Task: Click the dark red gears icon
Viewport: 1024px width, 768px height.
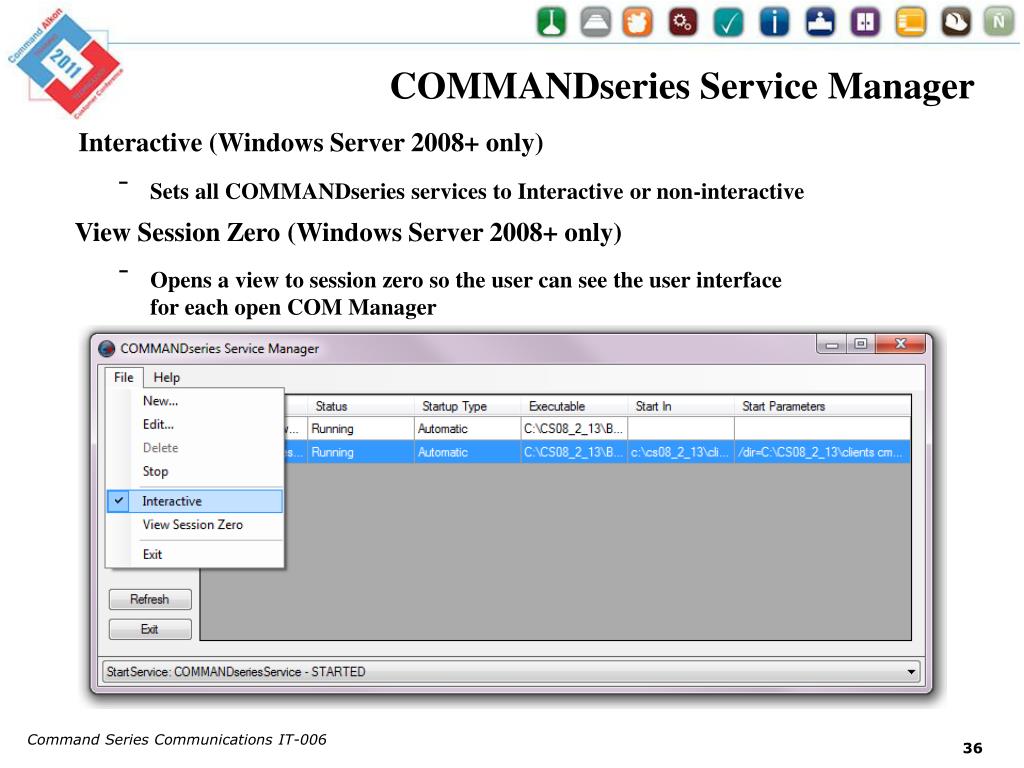Action: (683, 22)
